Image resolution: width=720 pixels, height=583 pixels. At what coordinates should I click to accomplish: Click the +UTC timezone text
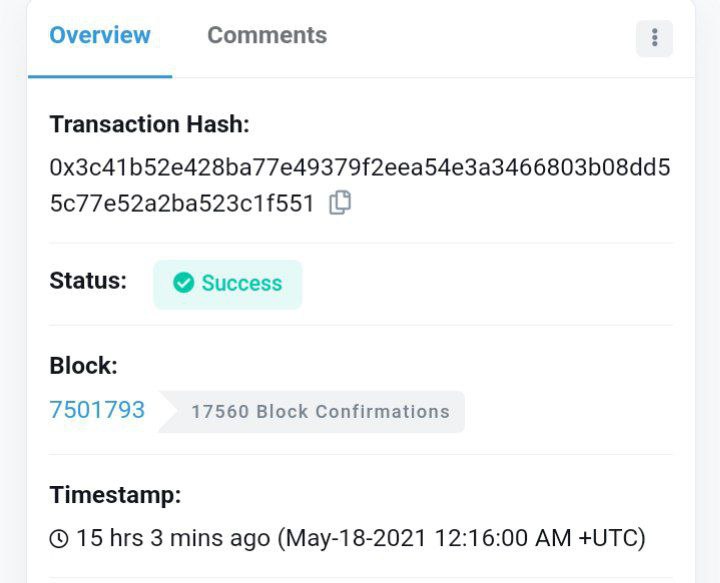pyautogui.click(x=612, y=539)
